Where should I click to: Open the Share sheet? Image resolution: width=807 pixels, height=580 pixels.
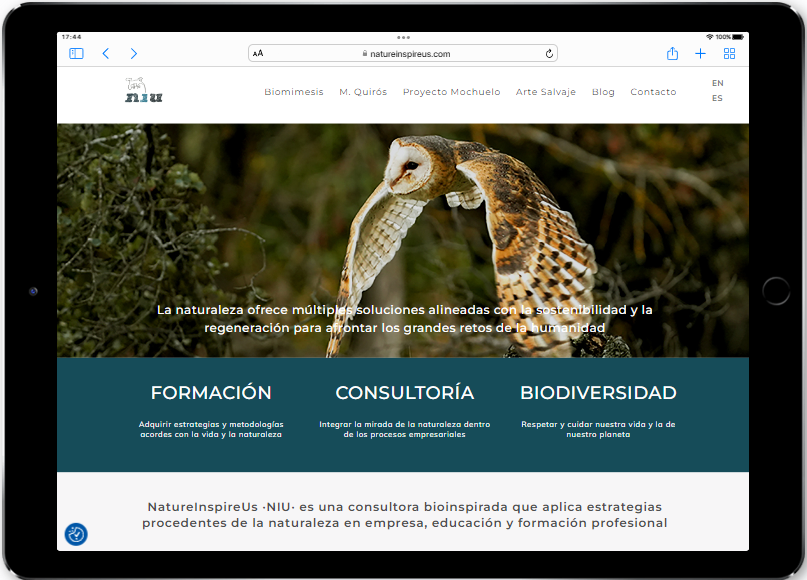click(672, 54)
